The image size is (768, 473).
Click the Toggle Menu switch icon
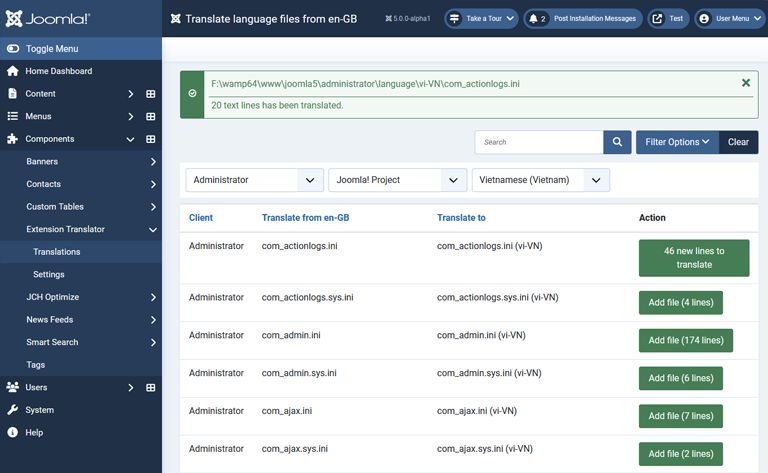[x=13, y=48]
